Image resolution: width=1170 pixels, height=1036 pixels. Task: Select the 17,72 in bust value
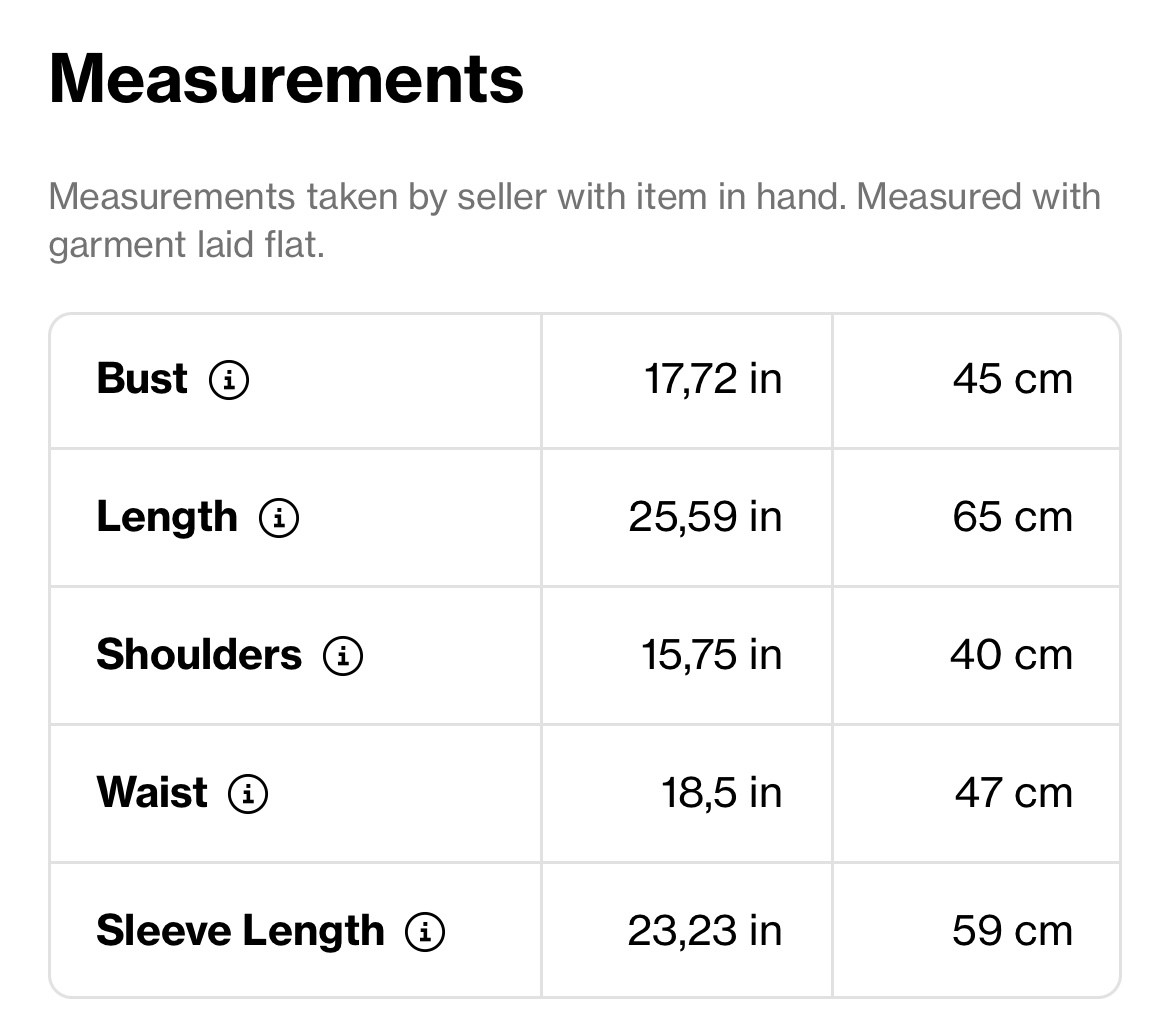[713, 379]
